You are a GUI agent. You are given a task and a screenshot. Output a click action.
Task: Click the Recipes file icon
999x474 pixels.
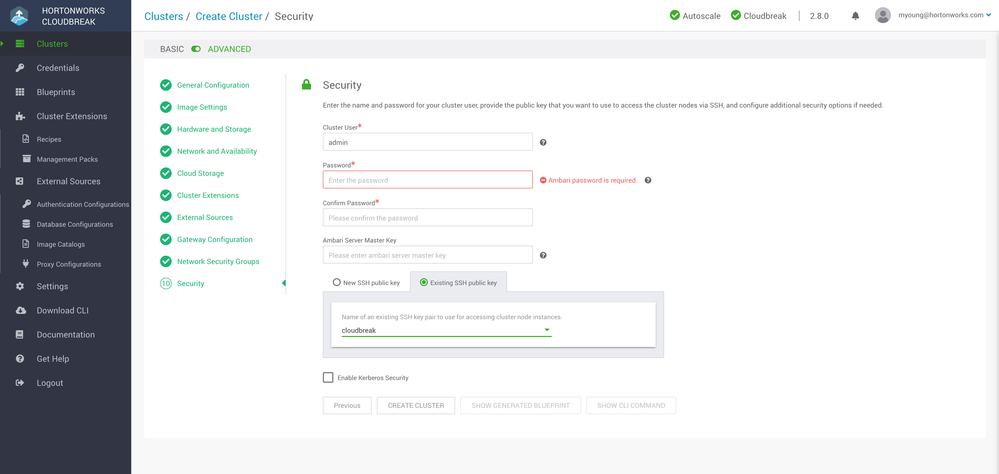point(26,139)
